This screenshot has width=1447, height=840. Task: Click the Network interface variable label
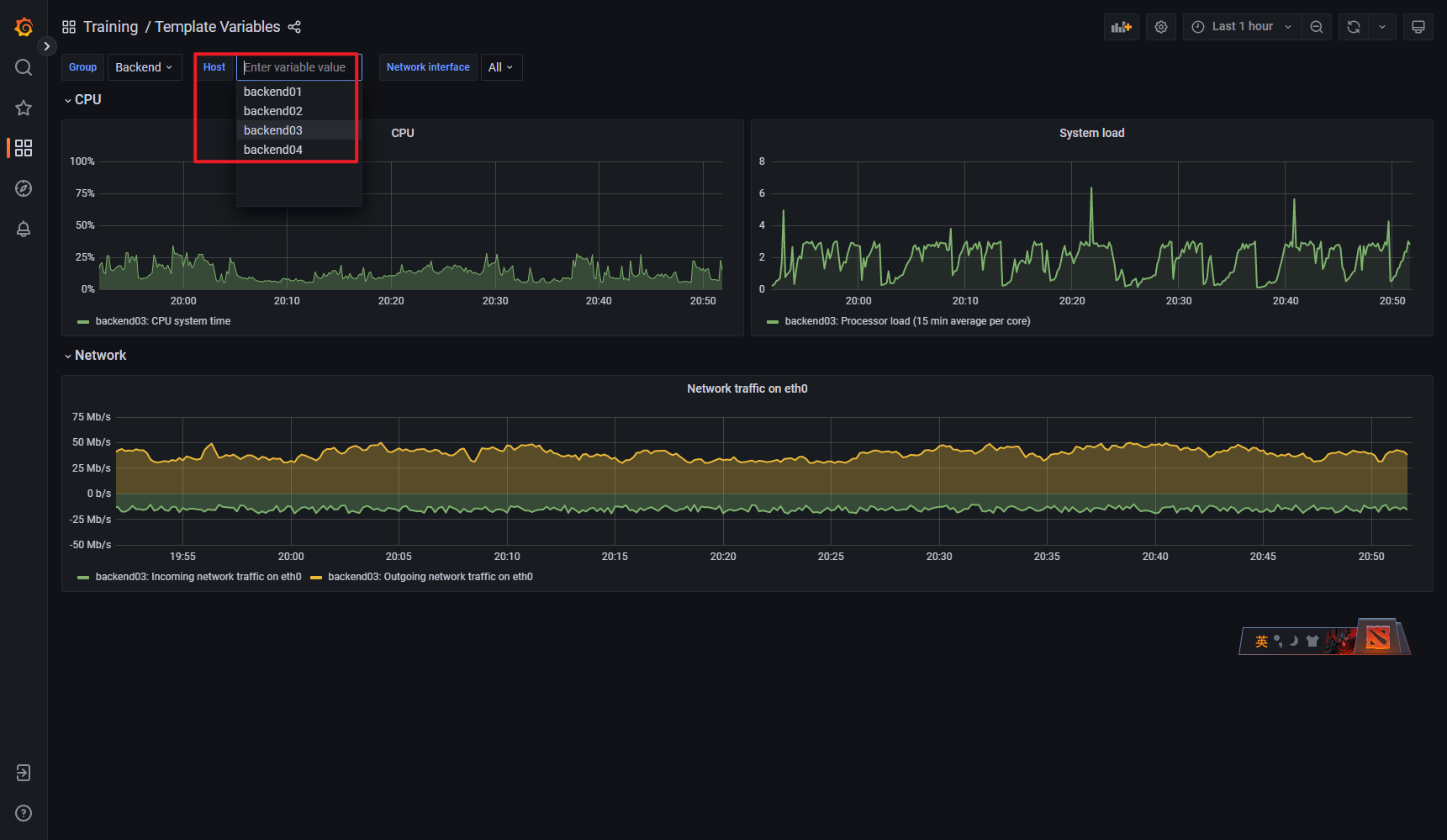428,67
